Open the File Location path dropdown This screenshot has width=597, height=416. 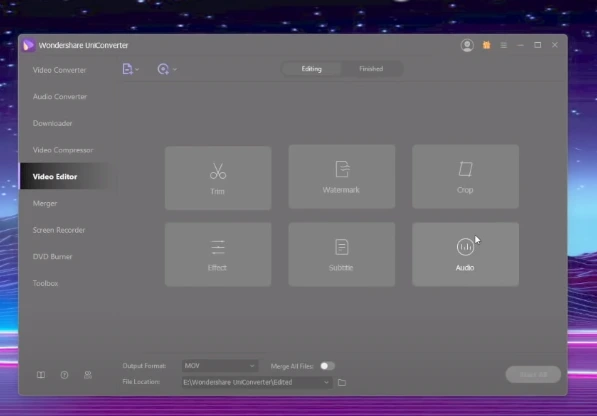(257, 382)
